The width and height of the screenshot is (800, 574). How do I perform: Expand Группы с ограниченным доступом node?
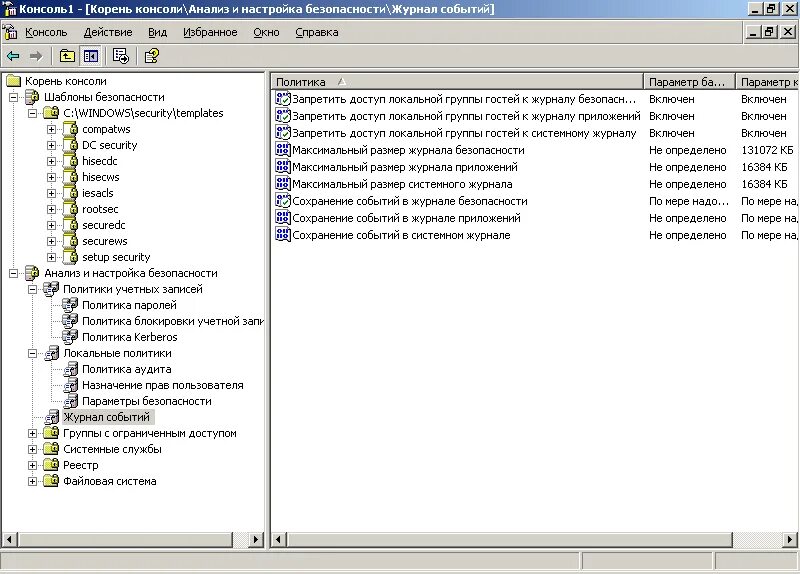32,433
